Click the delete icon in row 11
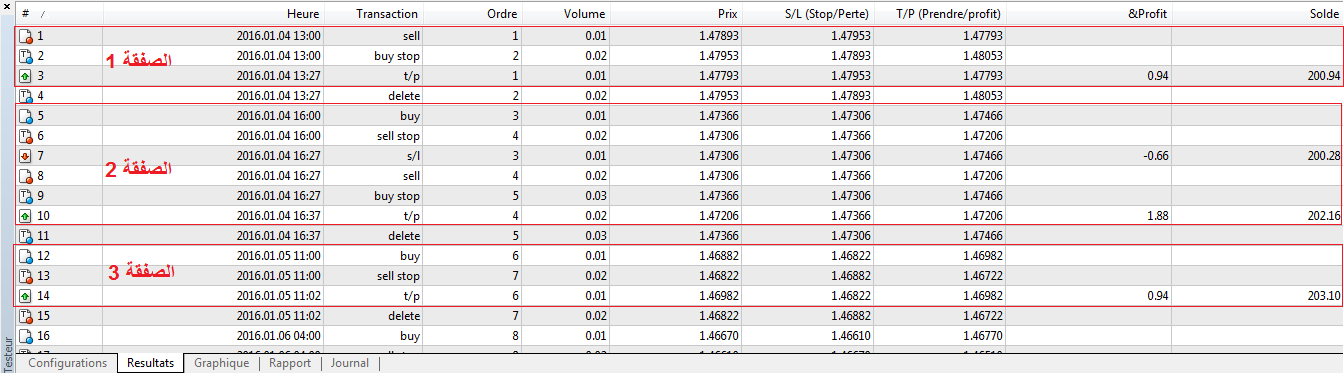 click(x=26, y=236)
